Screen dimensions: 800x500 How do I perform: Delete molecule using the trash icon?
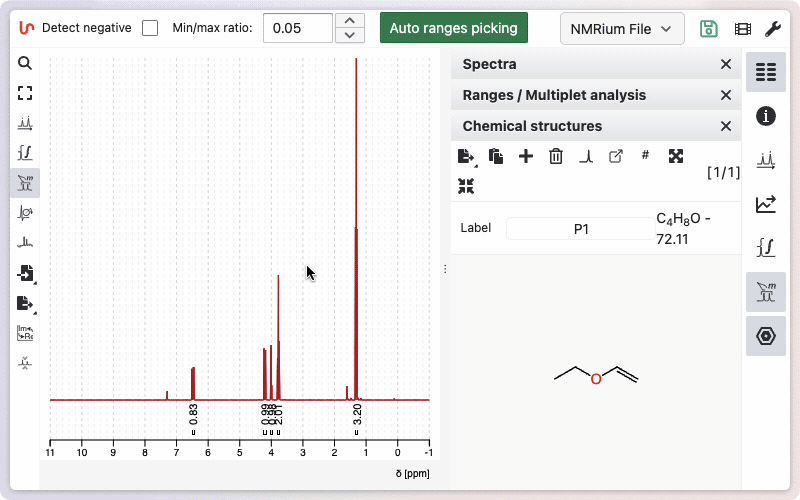point(556,156)
